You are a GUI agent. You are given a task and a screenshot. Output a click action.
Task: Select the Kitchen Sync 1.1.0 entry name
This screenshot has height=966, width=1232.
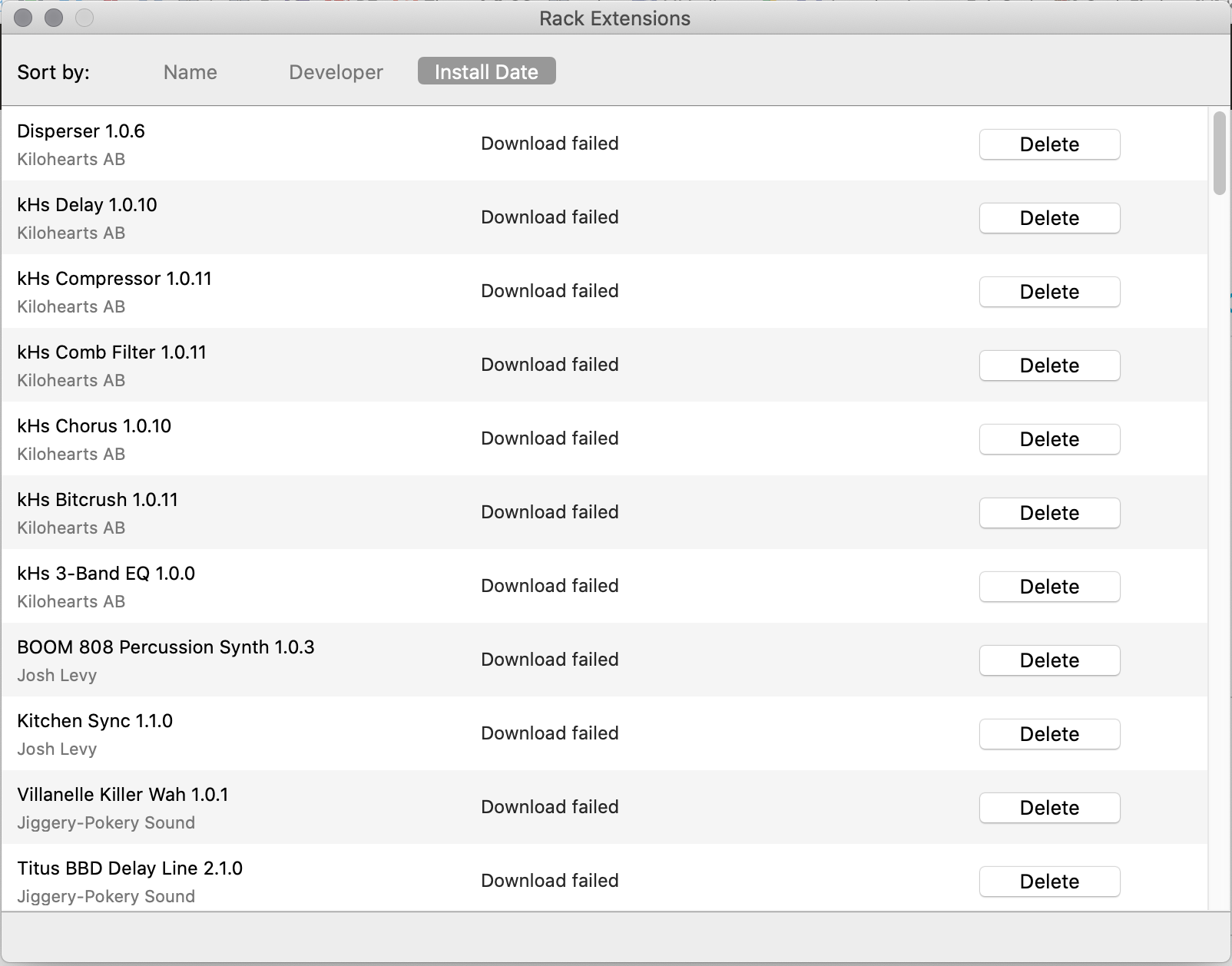point(94,721)
